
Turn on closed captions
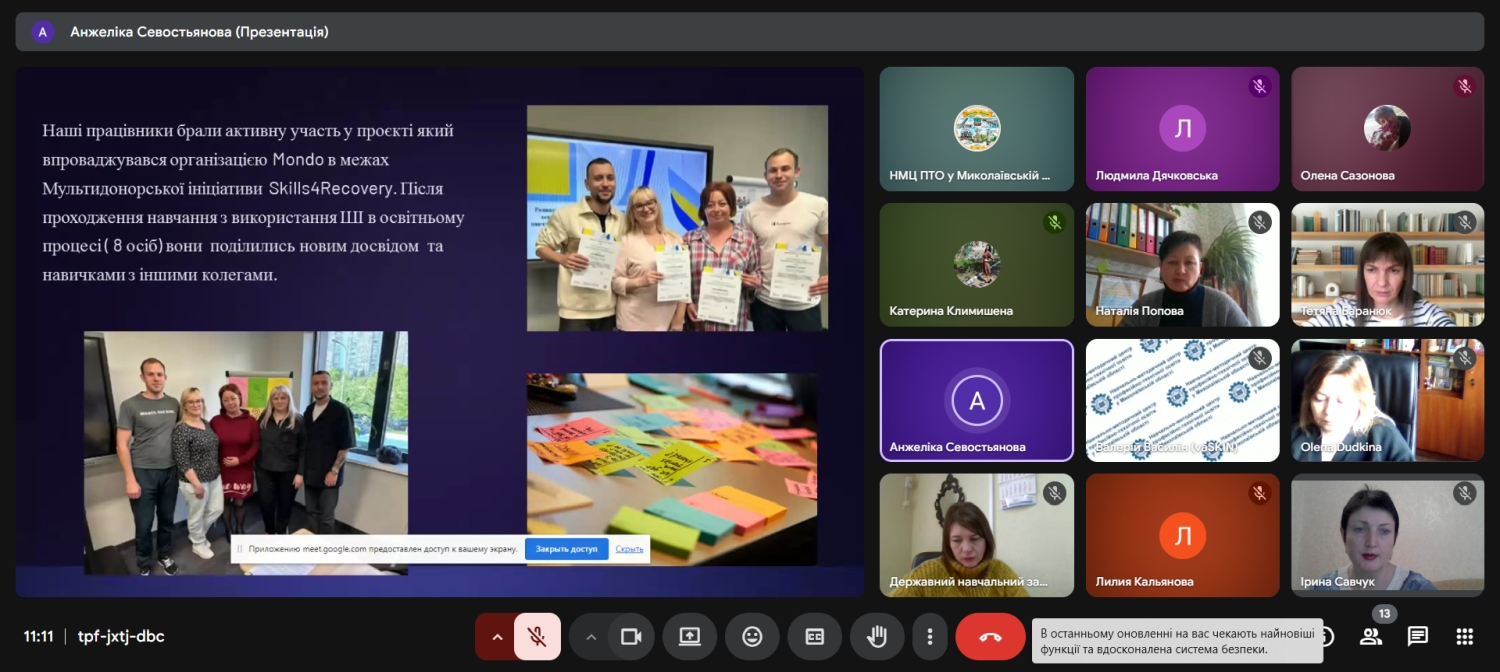[x=814, y=637]
